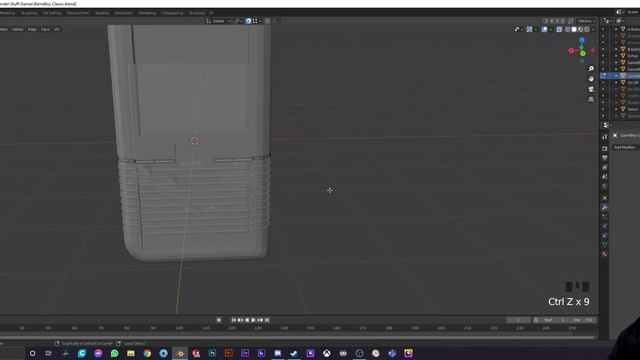Image resolution: width=640 pixels, height=360 pixels.
Task: Open the snapping options dropdown
Action: 257,21
